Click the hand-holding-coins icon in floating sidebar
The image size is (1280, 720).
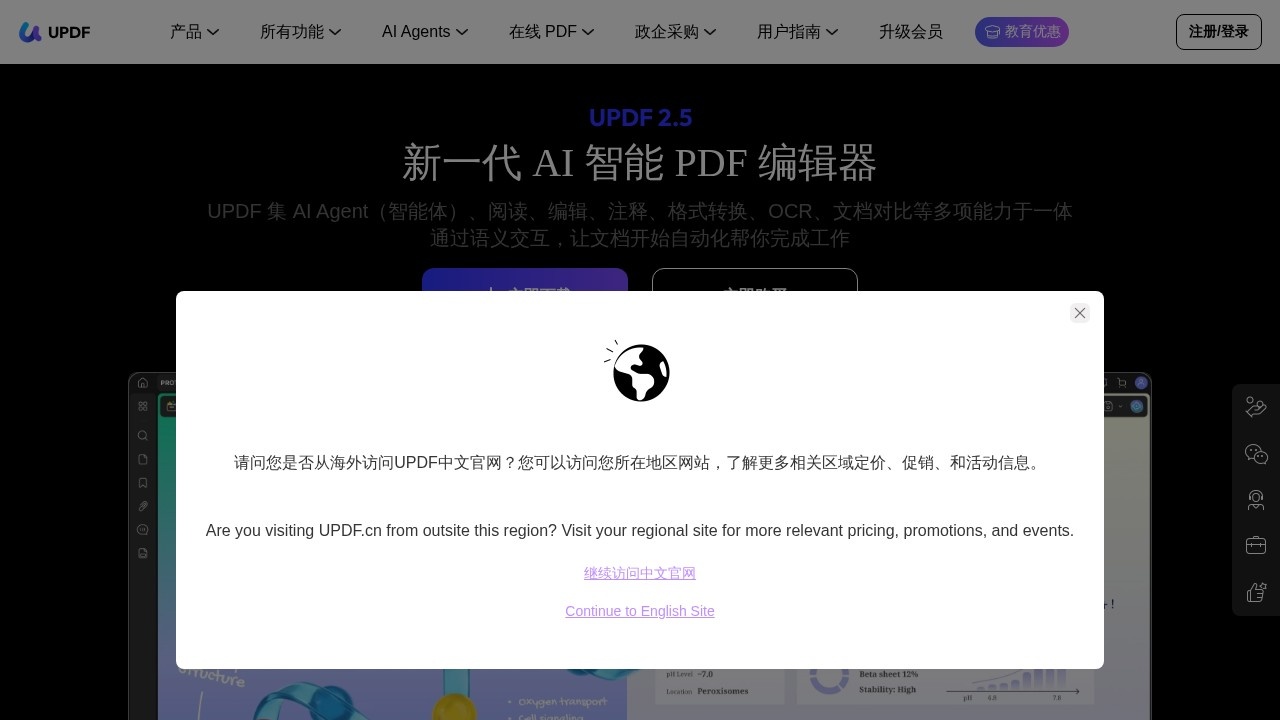[1256, 407]
